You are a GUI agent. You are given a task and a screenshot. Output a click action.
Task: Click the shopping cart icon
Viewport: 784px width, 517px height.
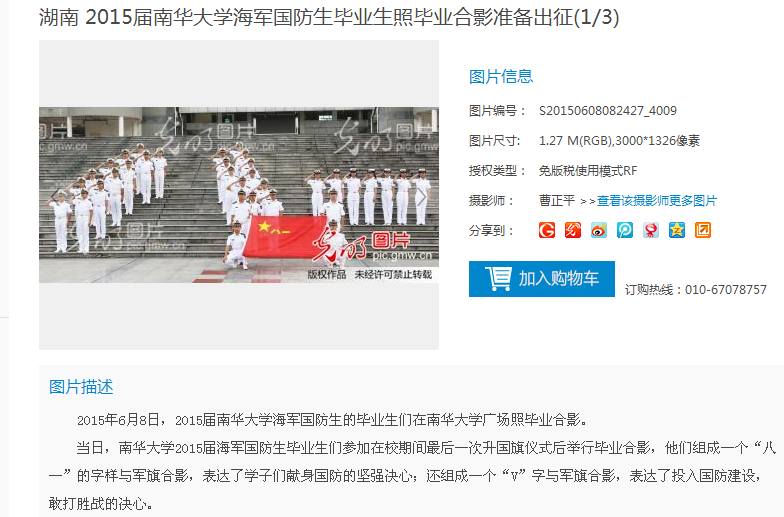tap(498, 278)
